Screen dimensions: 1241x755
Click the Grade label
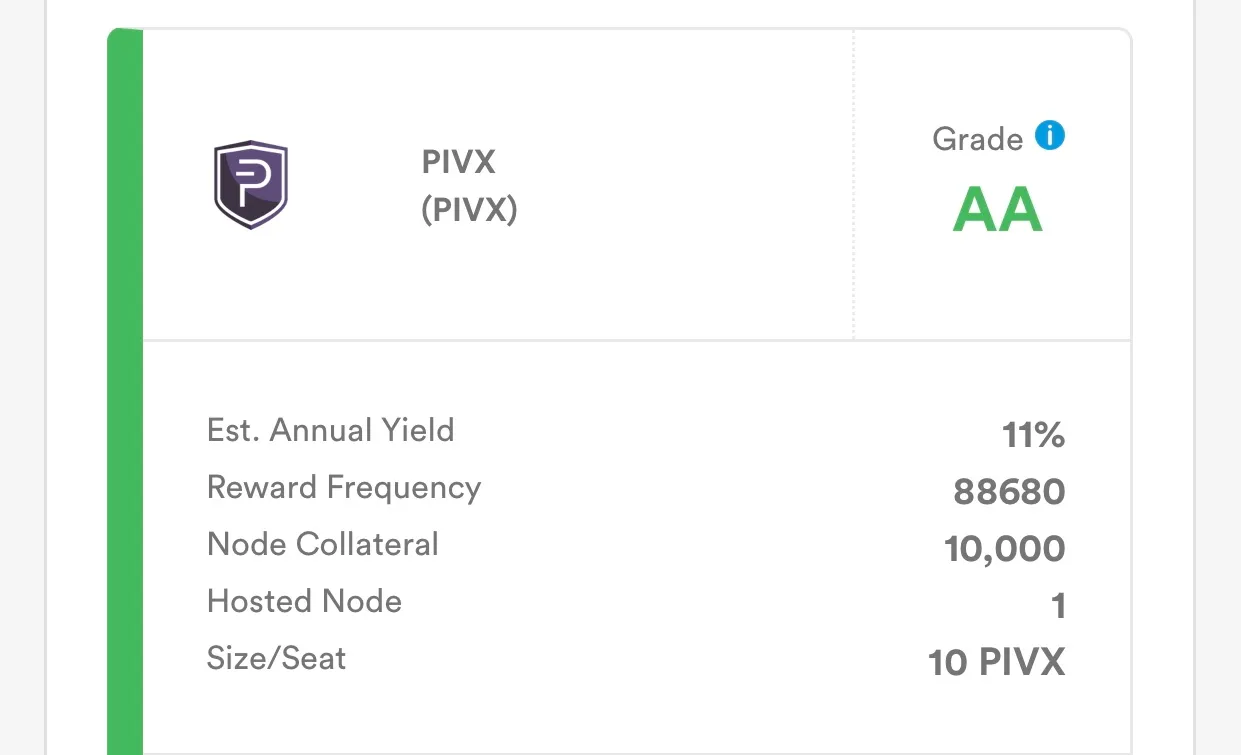coord(977,139)
